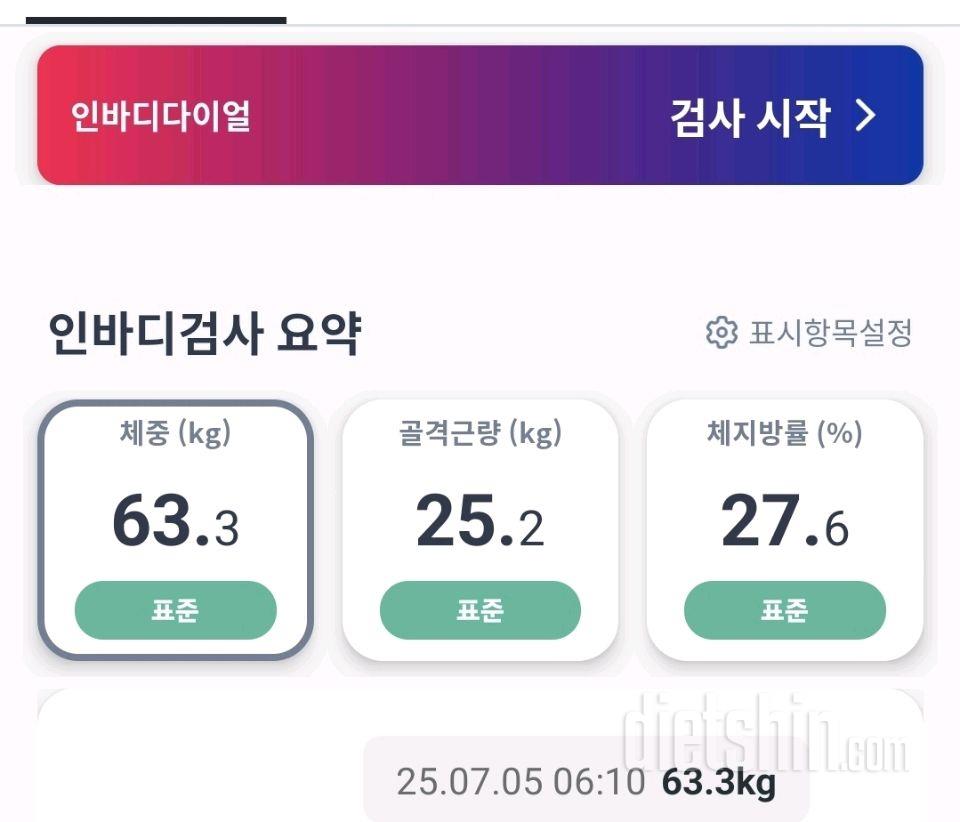Tap the 표준 badge under body fat 27.6
Viewport: 960px width, 822px height.
(785, 610)
